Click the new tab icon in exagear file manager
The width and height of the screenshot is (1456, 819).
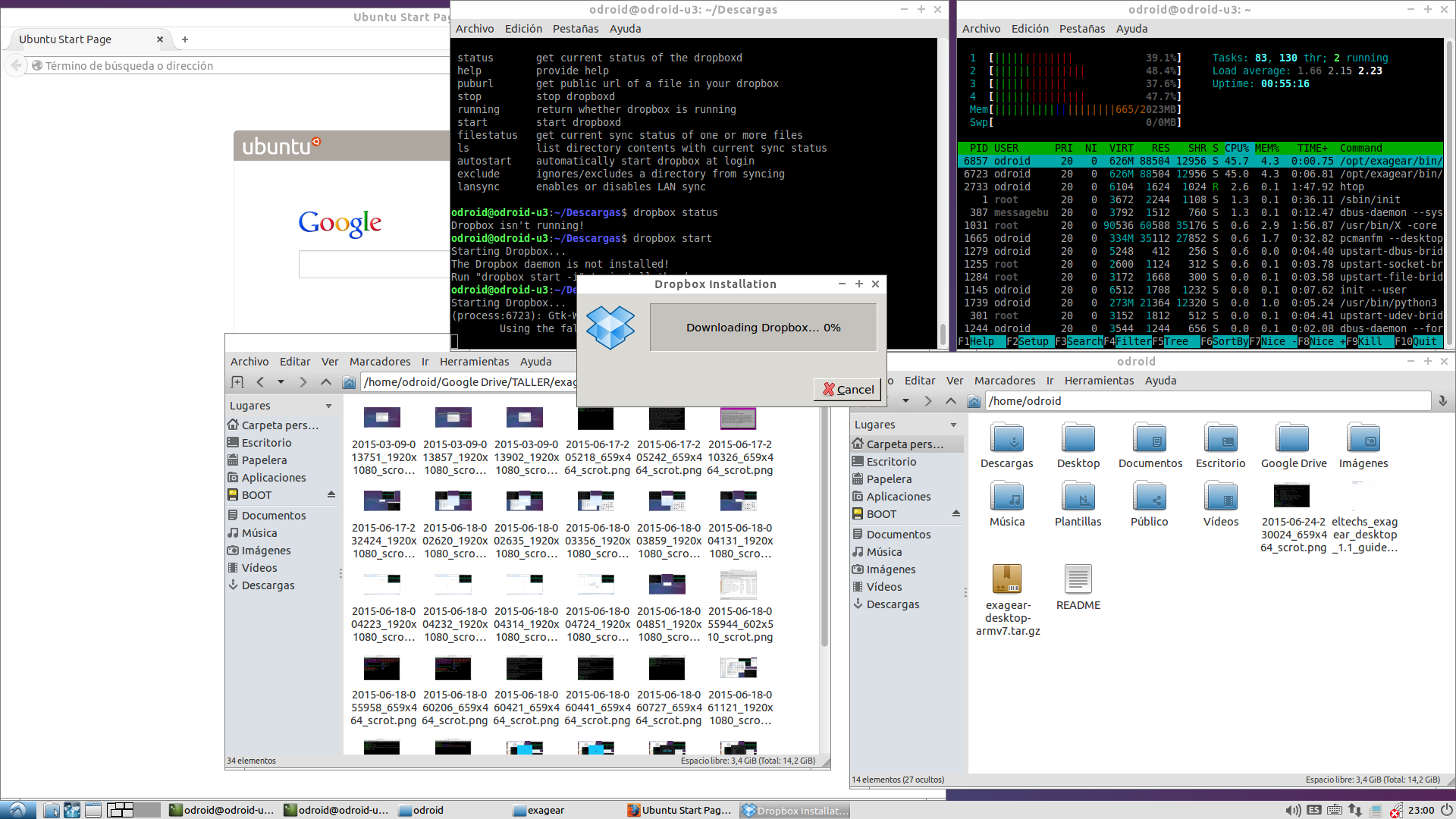pyautogui.click(x=237, y=382)
